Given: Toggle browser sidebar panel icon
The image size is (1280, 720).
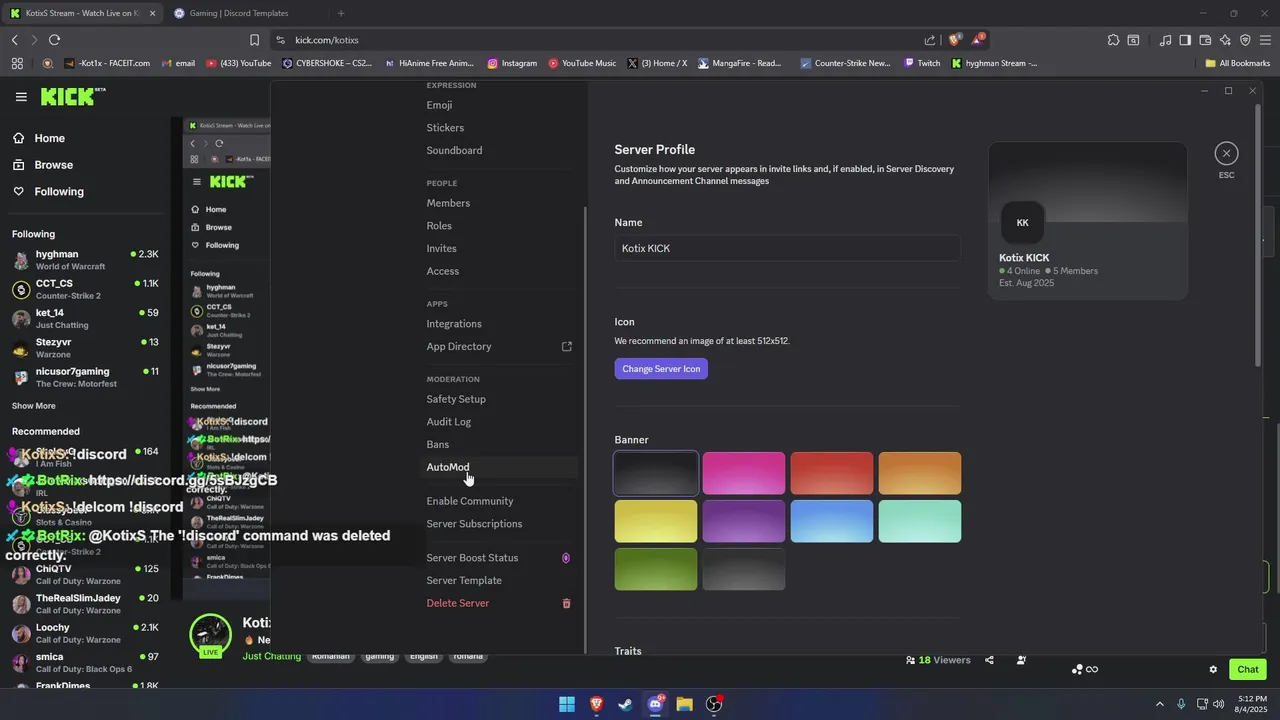Looking at the screenshot, I should (x=1185, y=40).
